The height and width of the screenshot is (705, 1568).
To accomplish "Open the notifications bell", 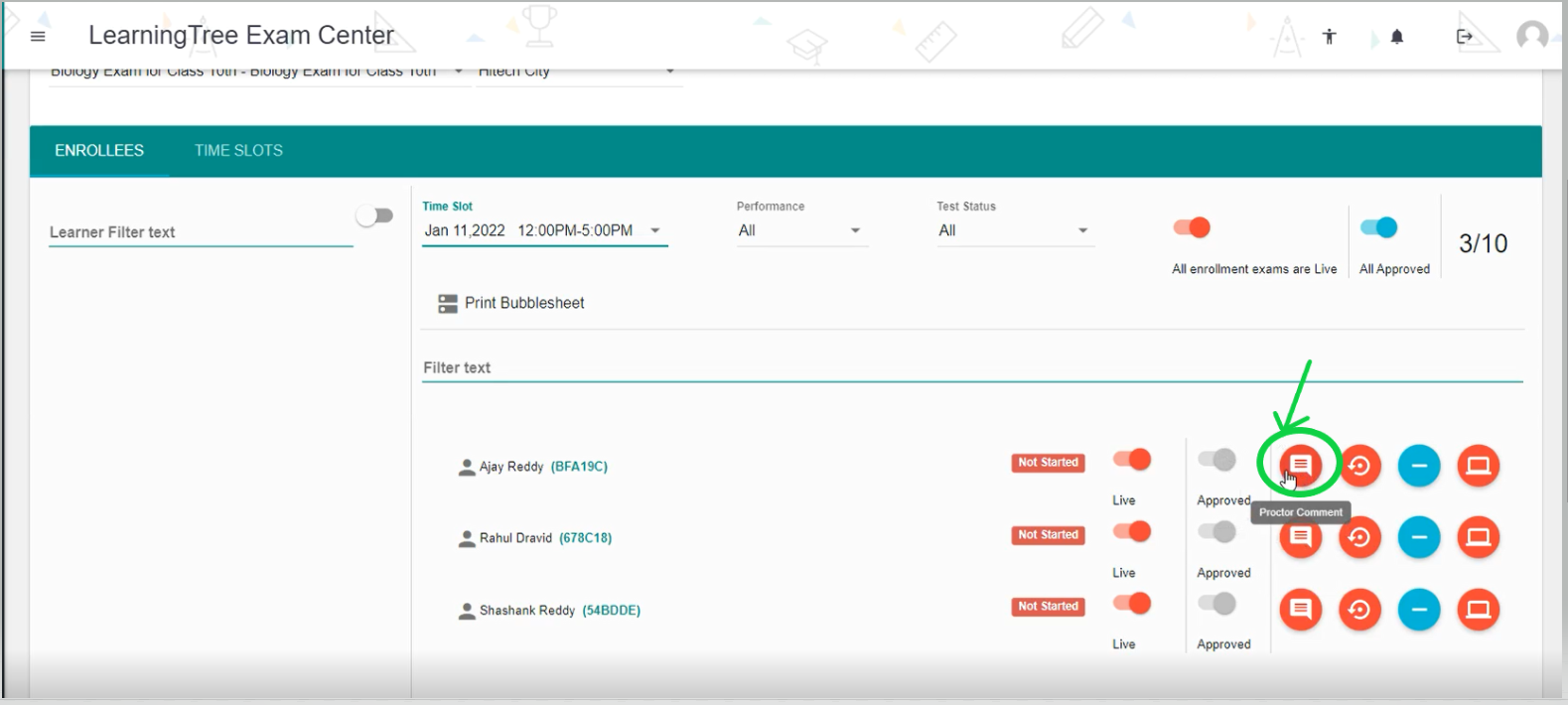I will tap(1396, 37).
